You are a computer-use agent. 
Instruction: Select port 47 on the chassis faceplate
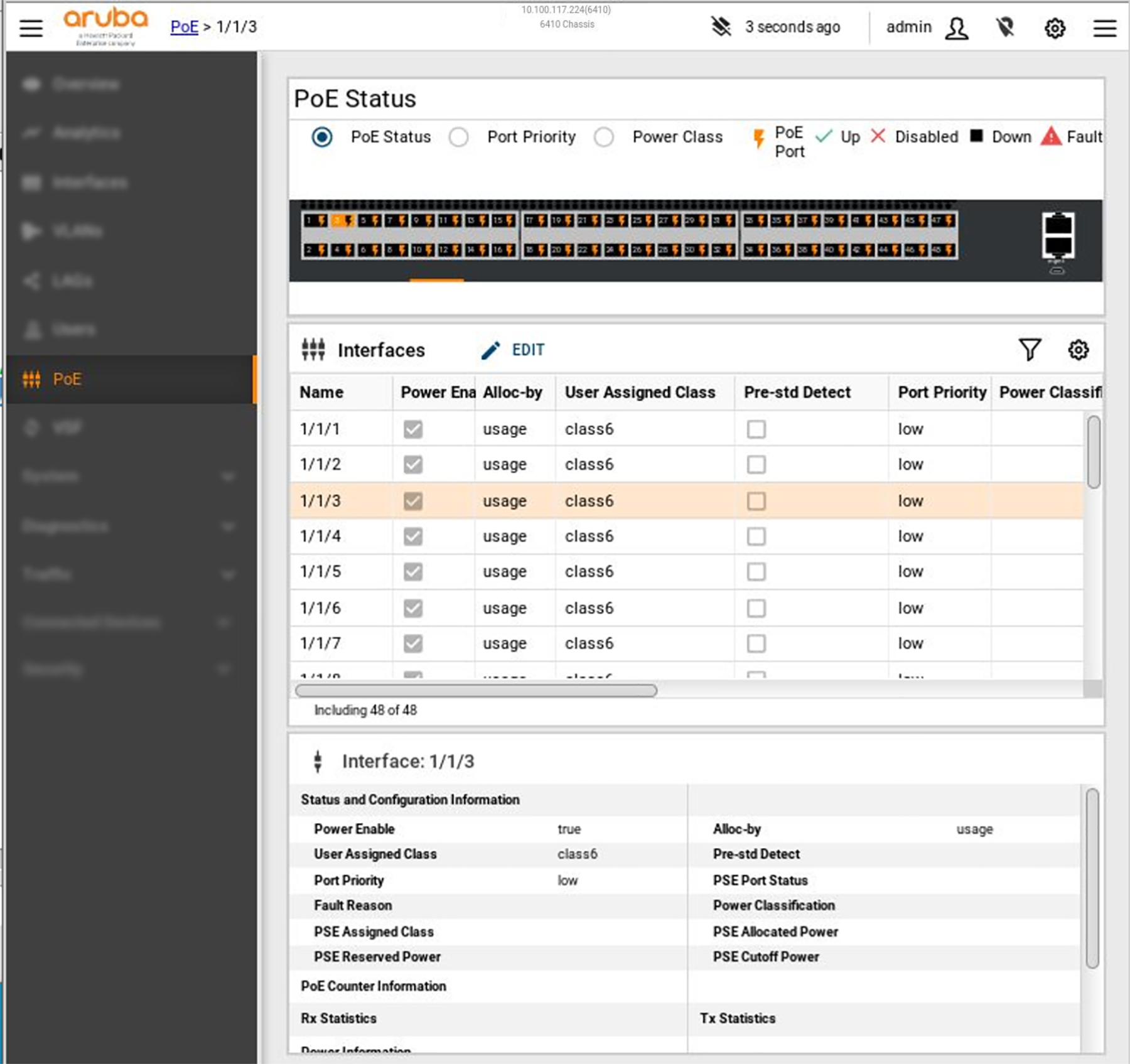point(943,220)
